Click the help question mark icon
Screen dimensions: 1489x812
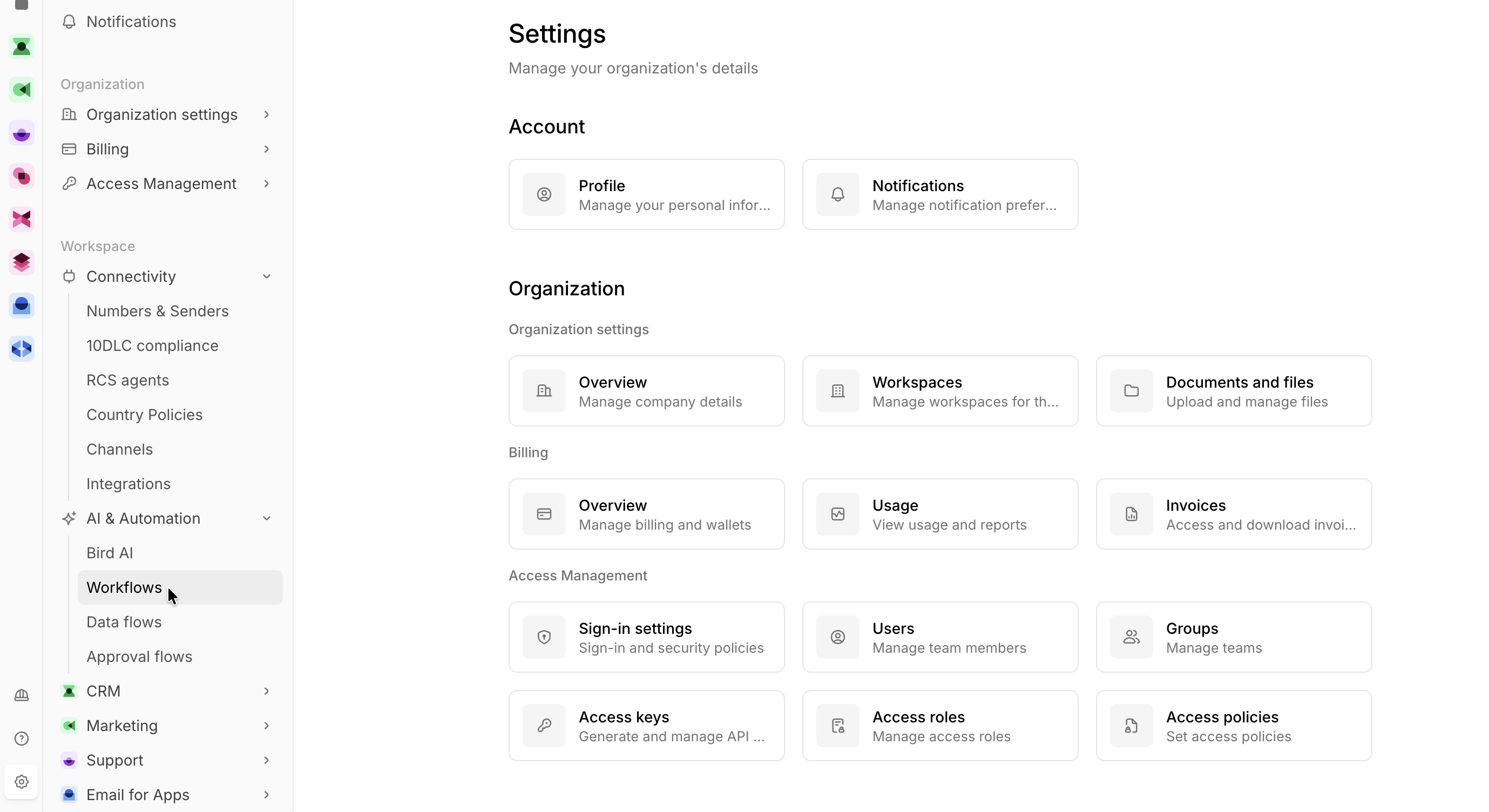[22, 738]
